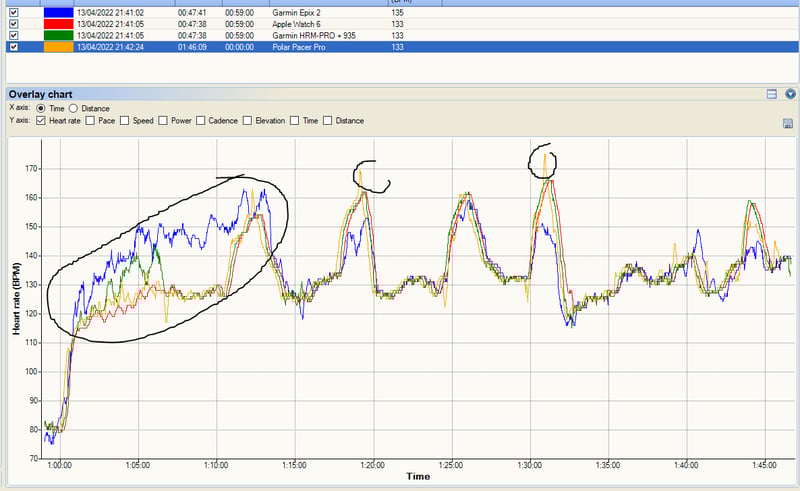Open the green color swatch for Garmin HRM-PRO
This screenshot has width=800, height=491.
point(58,35)
